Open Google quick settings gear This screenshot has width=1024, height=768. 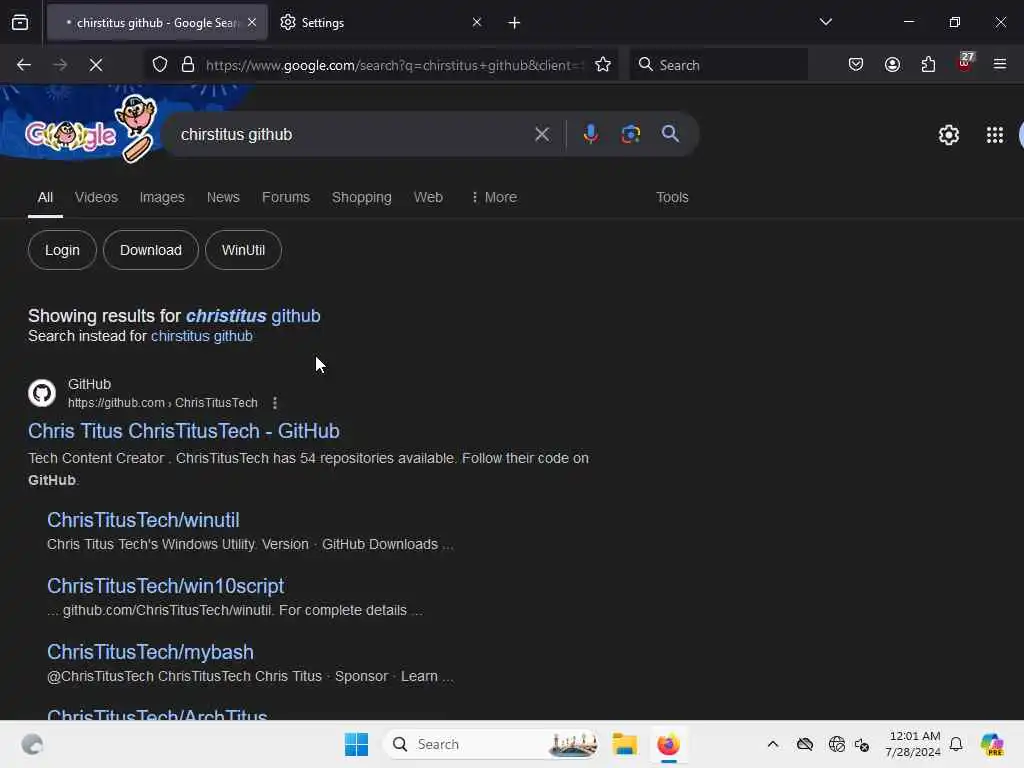(948, 135)
